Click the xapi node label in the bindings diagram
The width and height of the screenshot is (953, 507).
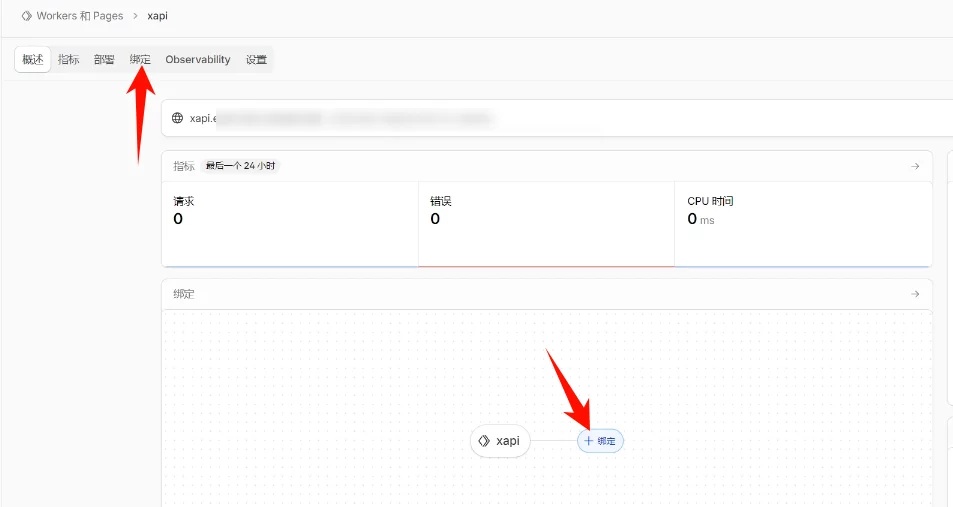click(508, 441)
